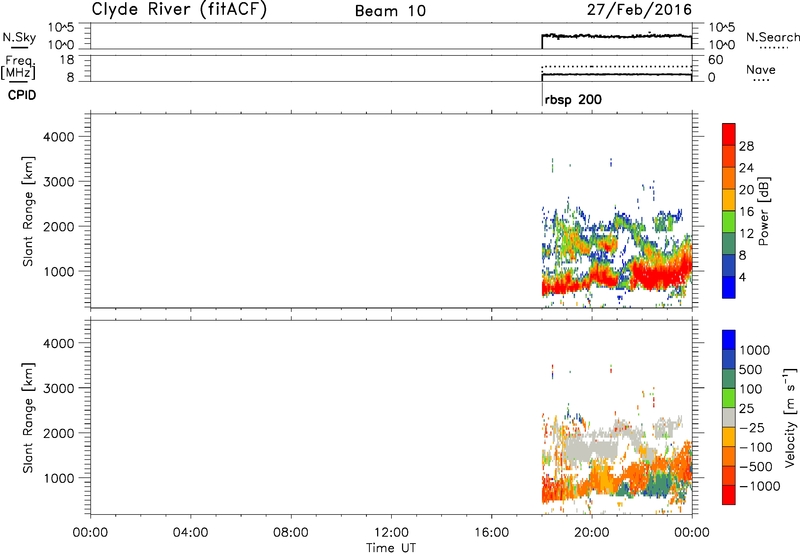Viewport: 800px width, 554px height.
Task: Click the dotted Nave line in frequency panel
Action: click(x=616, y=66)
